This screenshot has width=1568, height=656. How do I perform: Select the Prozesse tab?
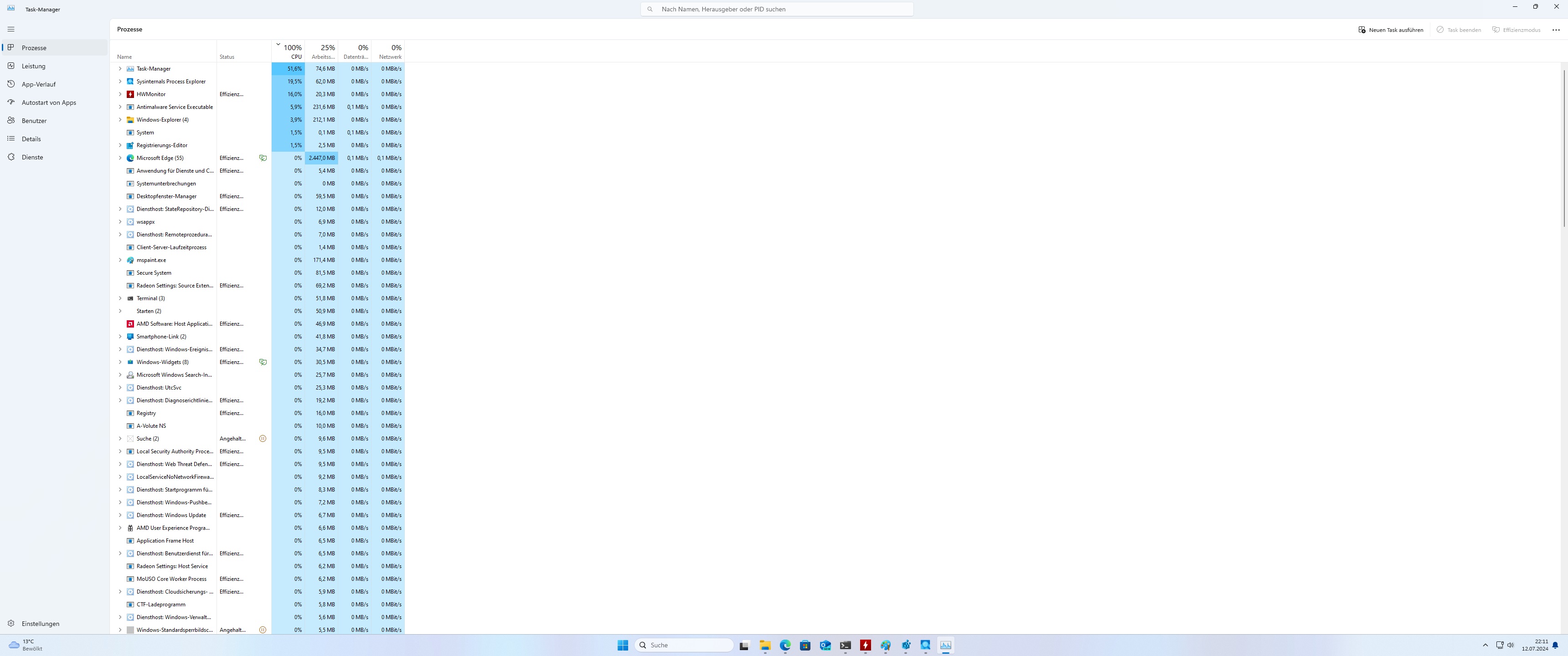pyautogui.click(x=34, y=47)
